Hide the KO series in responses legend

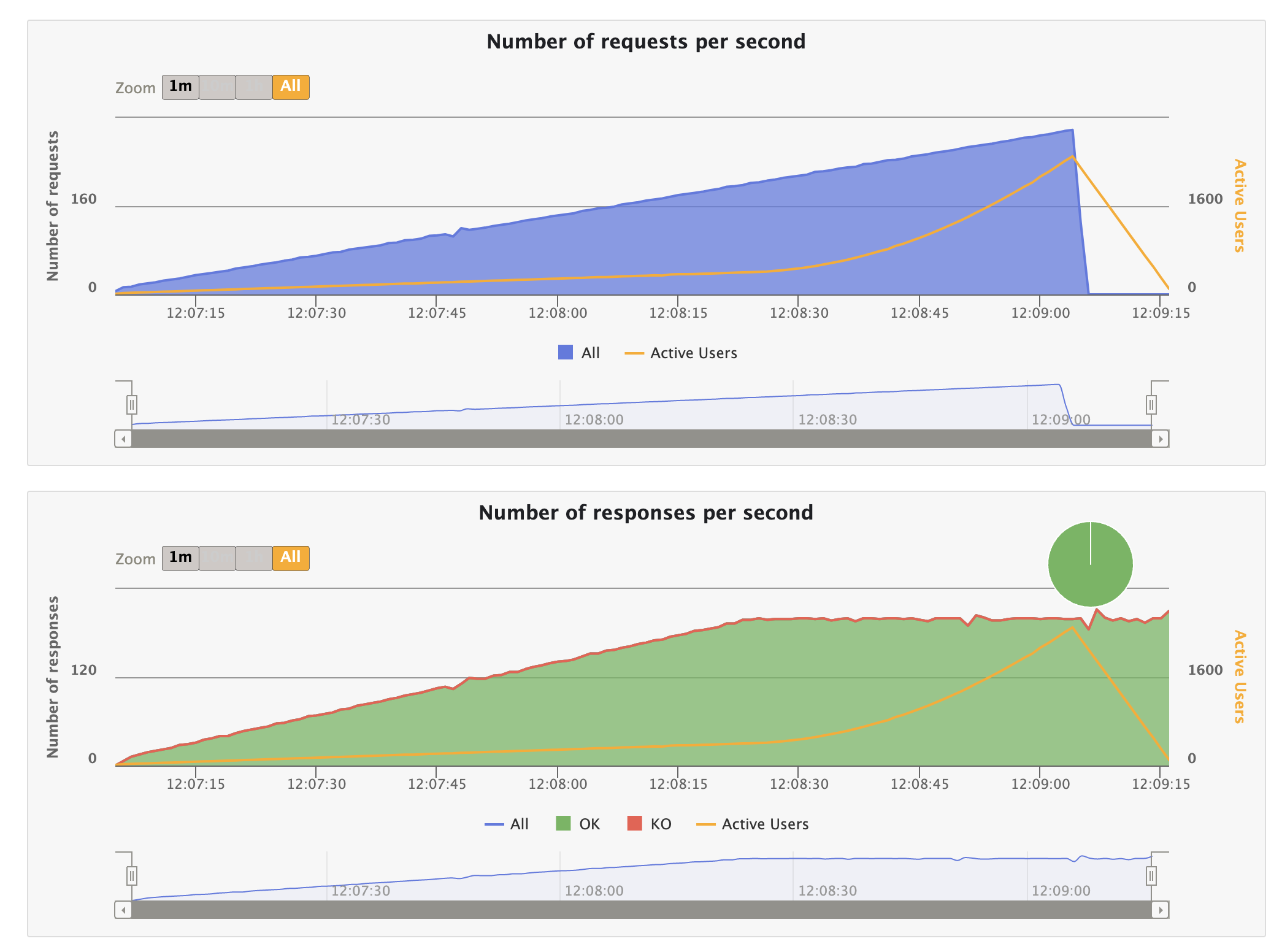[660, 824]
